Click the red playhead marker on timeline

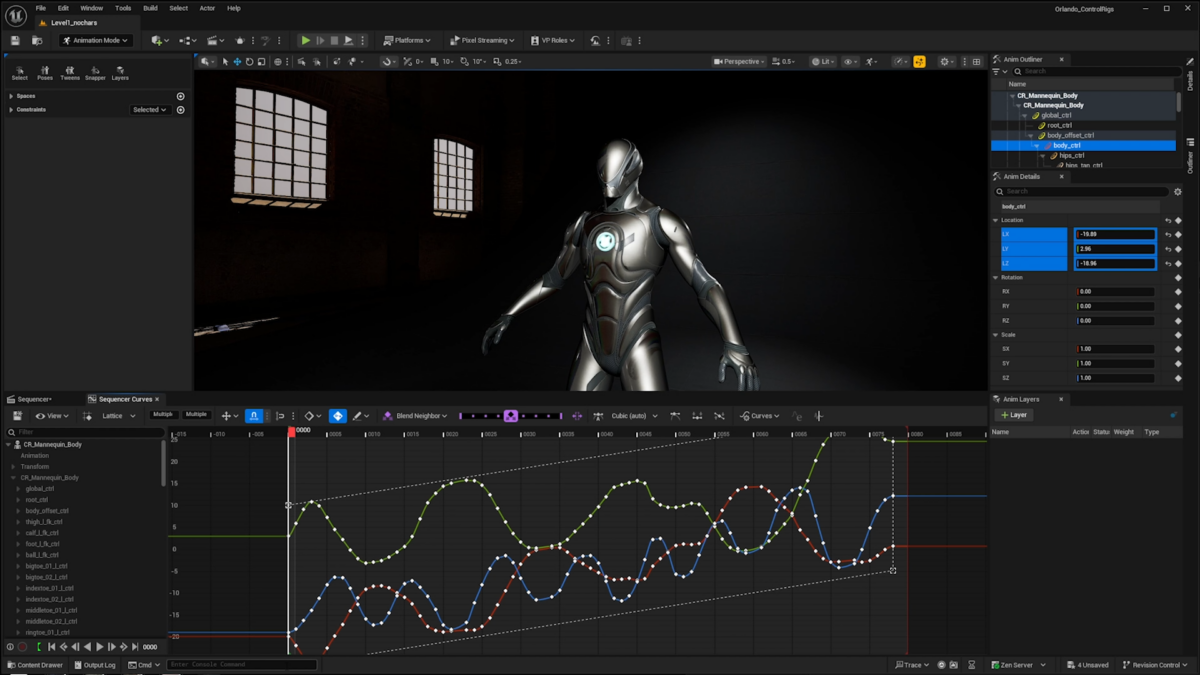point(292,431)
